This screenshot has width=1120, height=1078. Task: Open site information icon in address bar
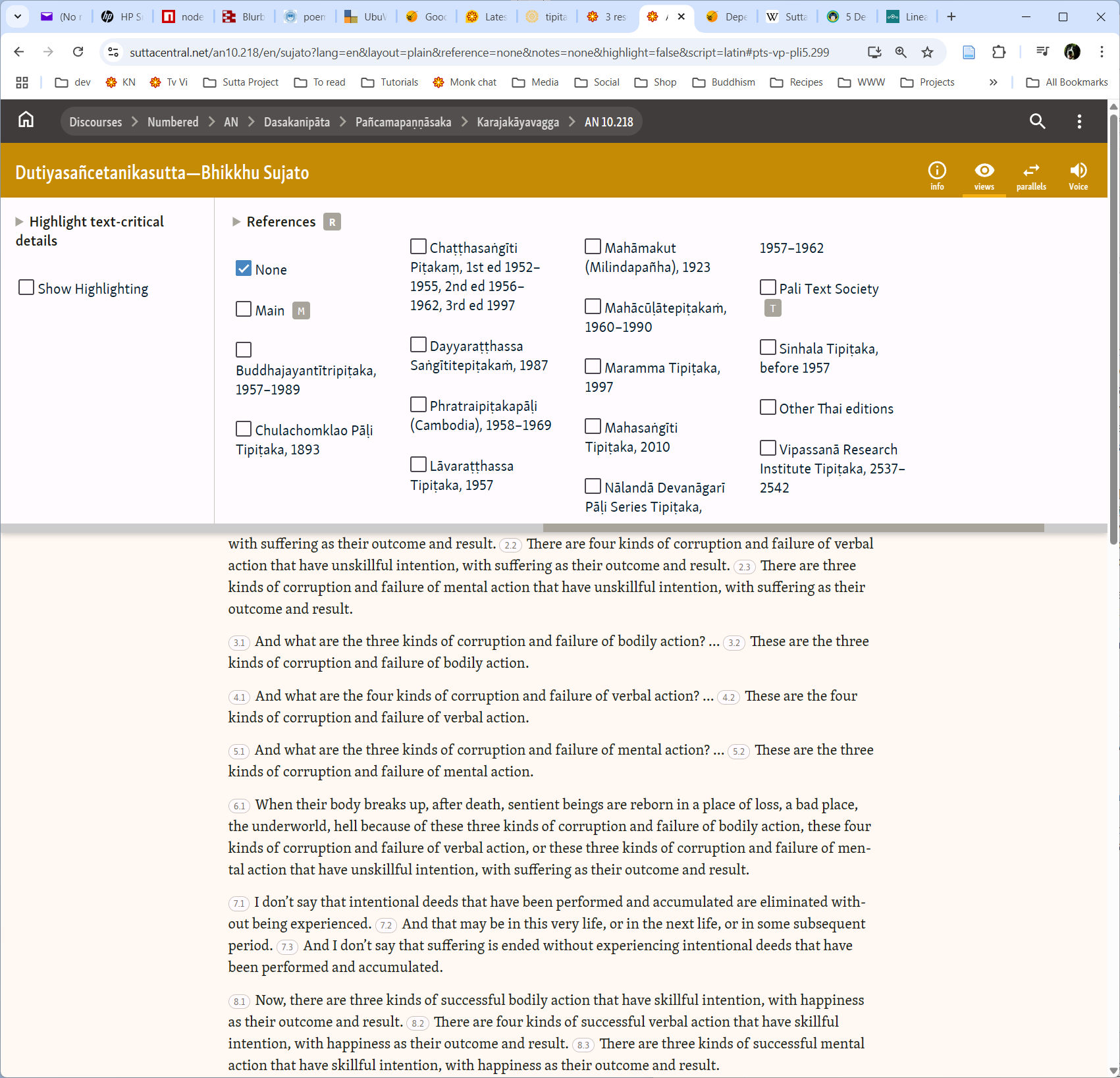pyautogui.click(x=113, y=52)
